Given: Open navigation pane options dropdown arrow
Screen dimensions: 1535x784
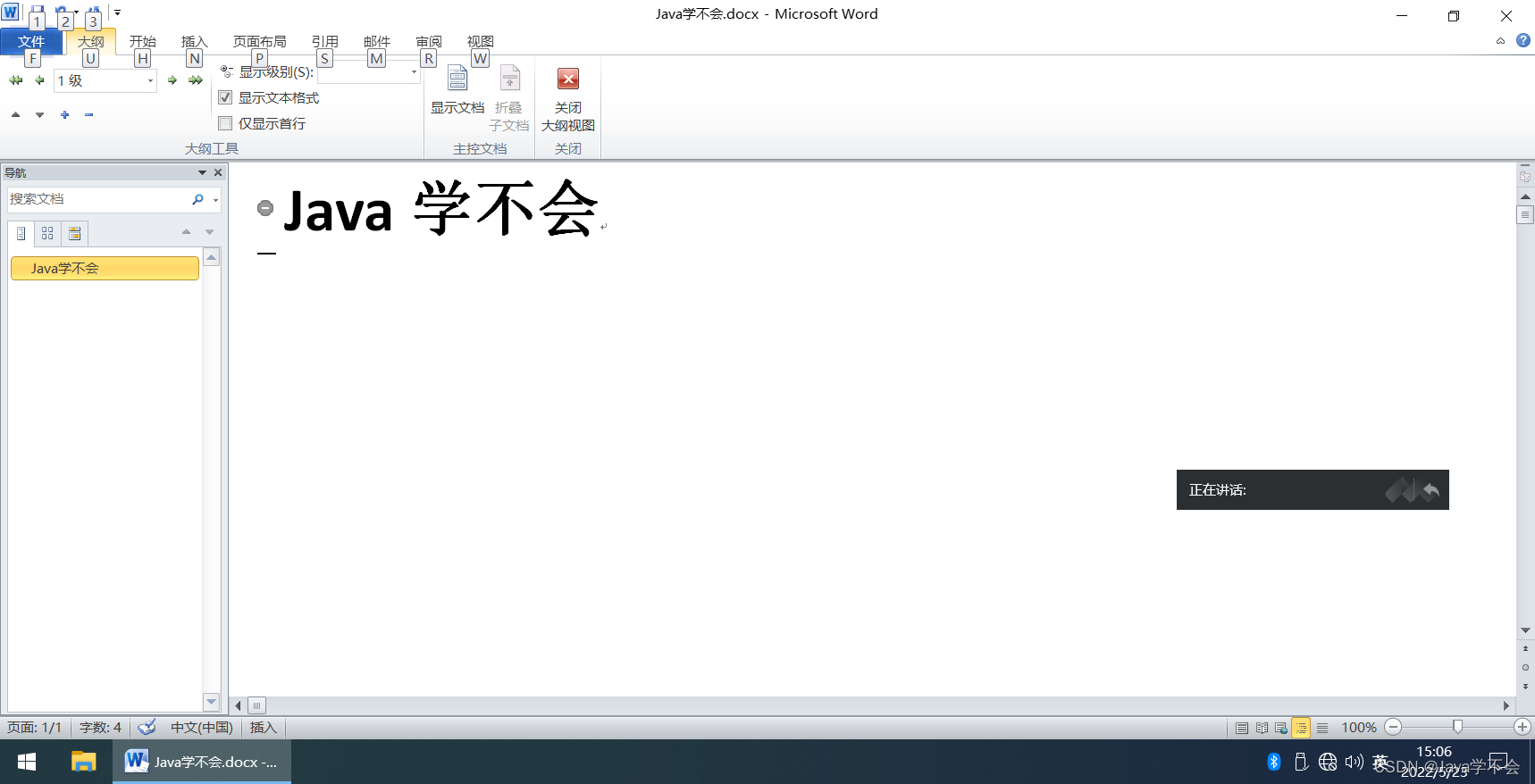Looking at the screenshot, I should pyautogui.click(x=202, y=172).
